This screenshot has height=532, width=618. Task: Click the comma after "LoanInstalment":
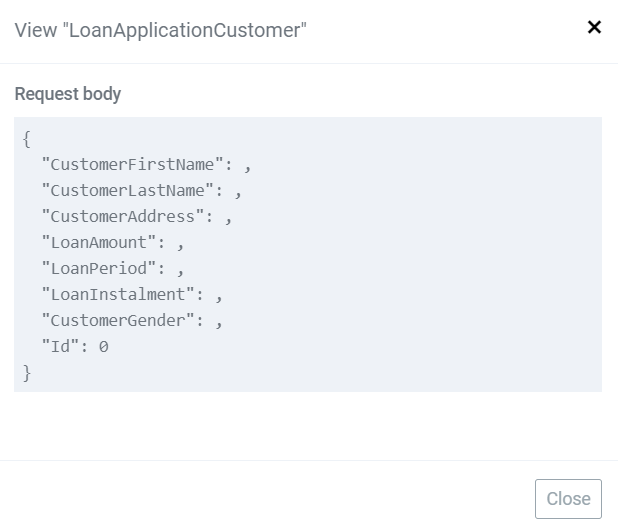[219, 299]
